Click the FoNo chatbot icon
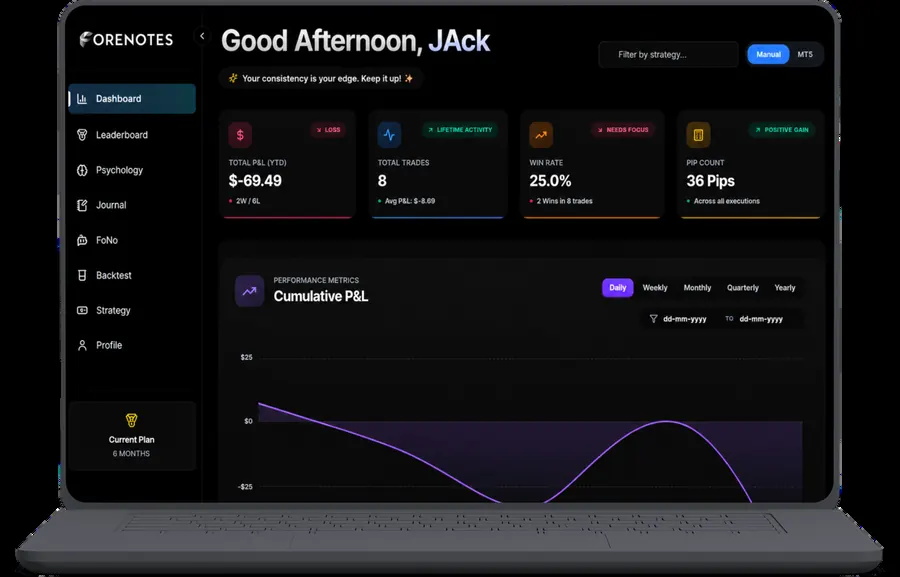Screen dimensions: 900x577 point(82,240)
